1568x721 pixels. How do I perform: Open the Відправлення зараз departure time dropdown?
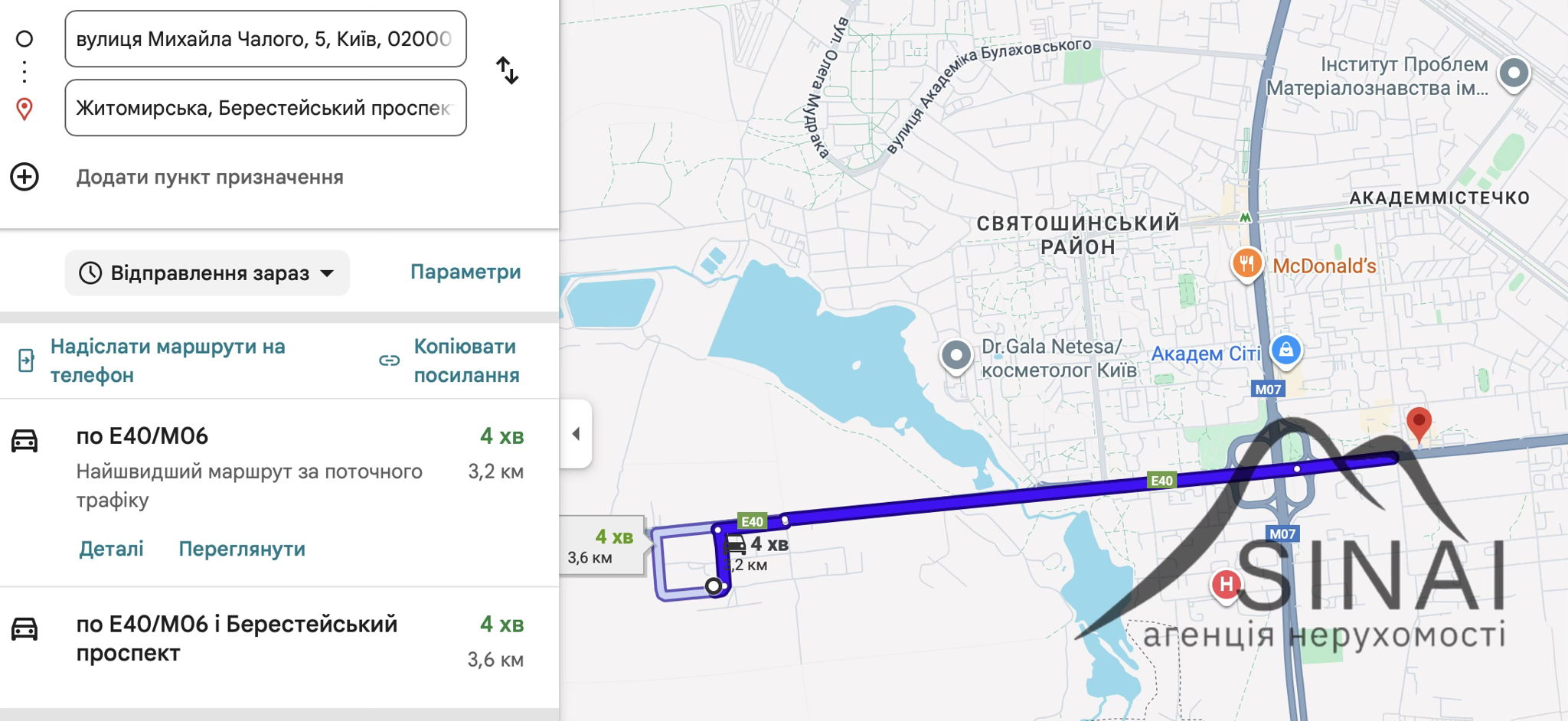point(207,272)
